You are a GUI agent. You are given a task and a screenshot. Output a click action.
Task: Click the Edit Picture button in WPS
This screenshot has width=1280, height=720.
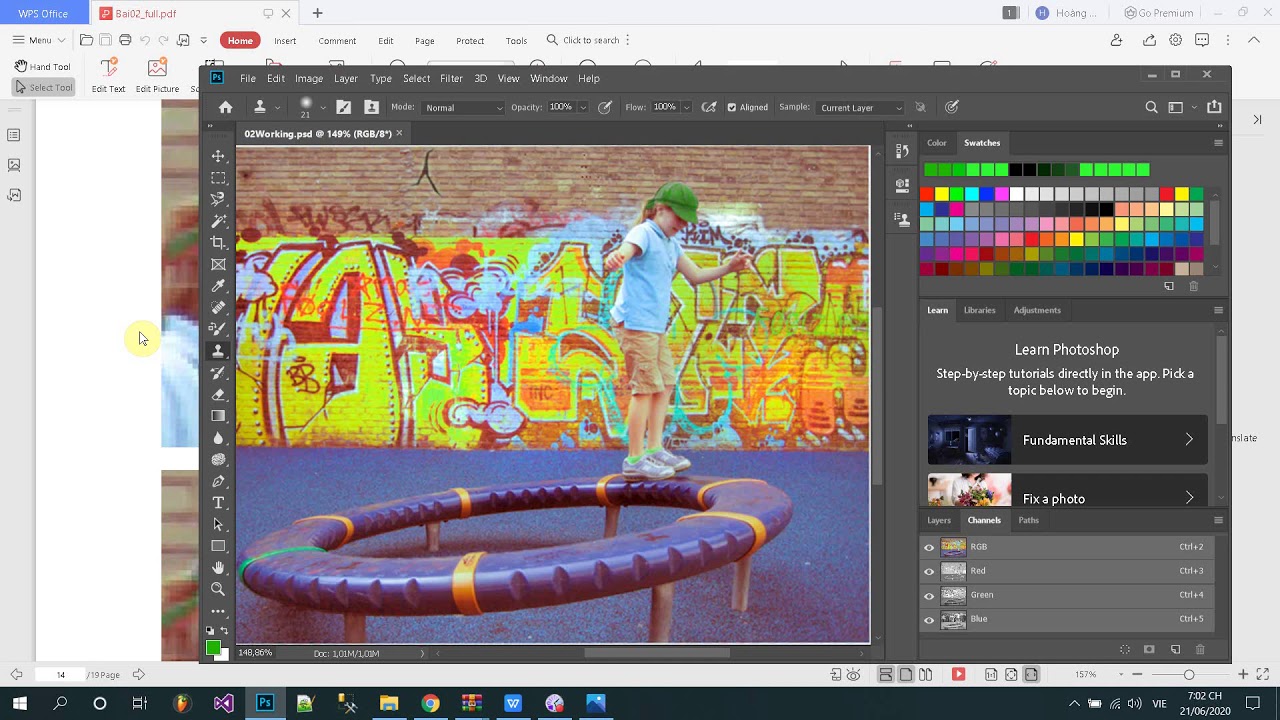click(157, 76)
